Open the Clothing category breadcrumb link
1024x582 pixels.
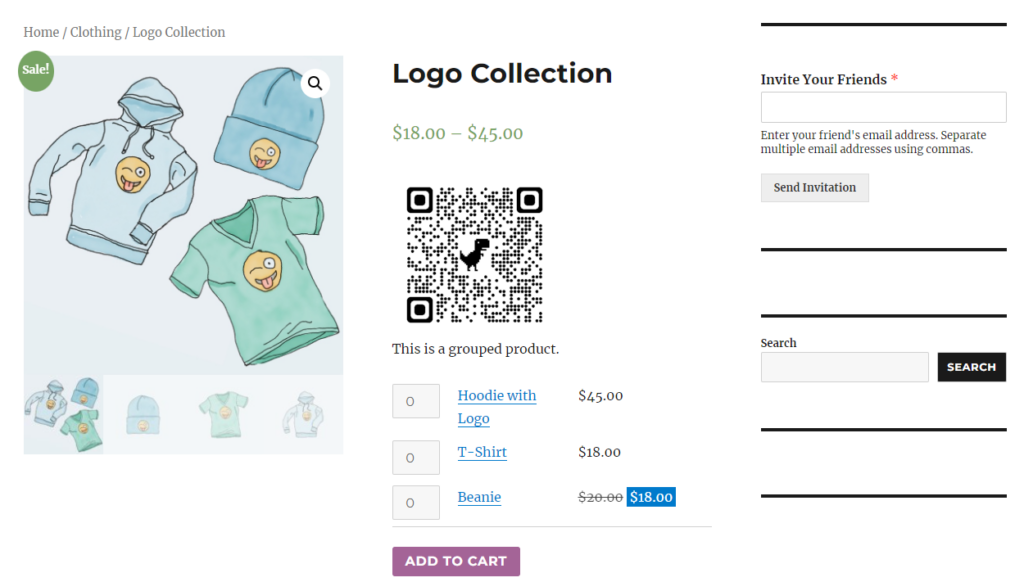95,32
